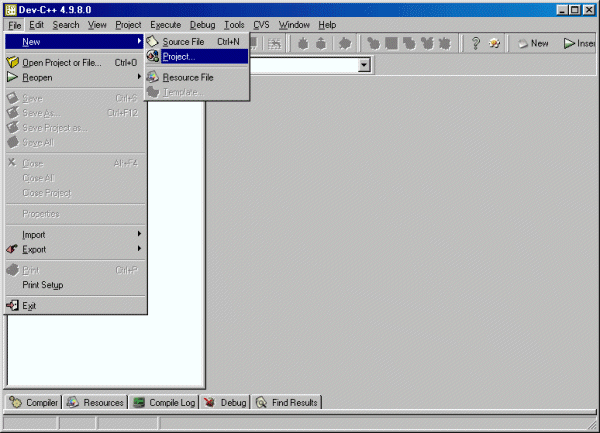The width and height of the screenshot is (600, 433).
Task: Expand the Import submenu
Action: click(x=75, y=234)
